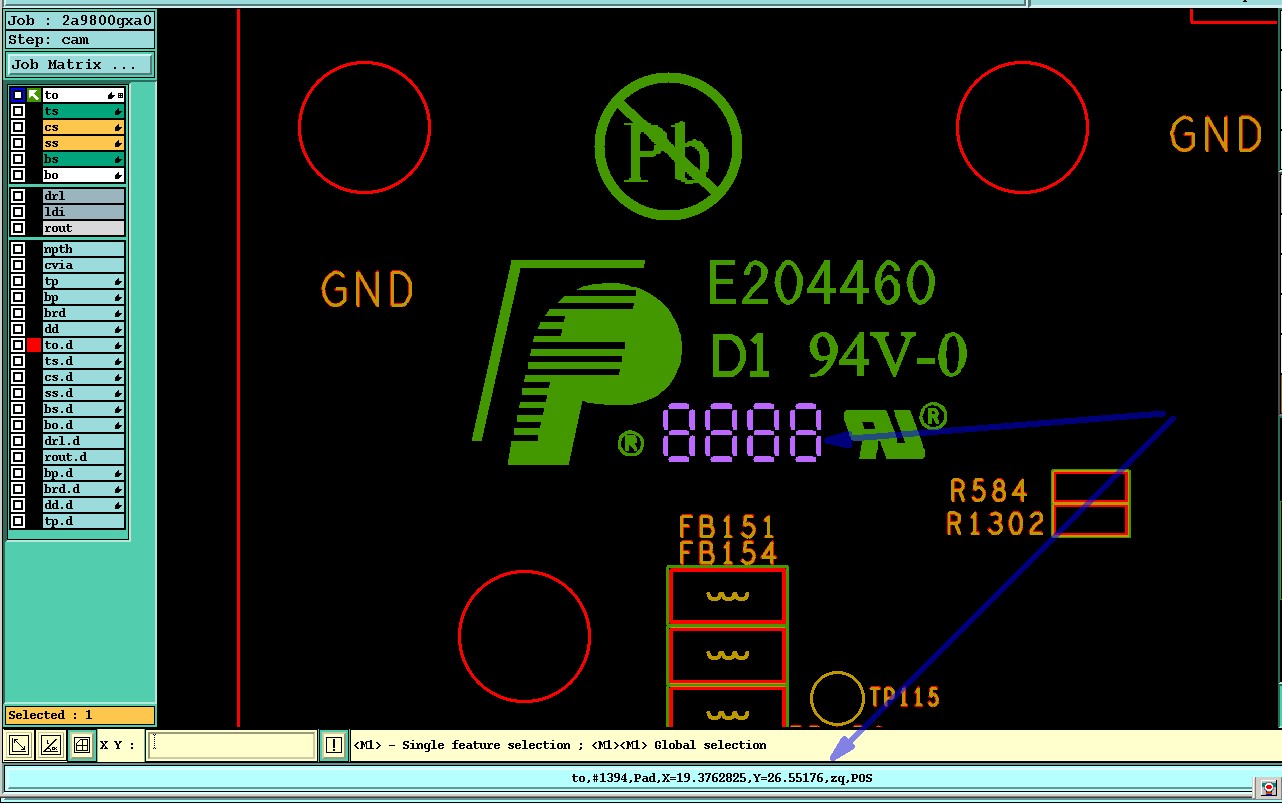Click the green arrow work-layer icon on 'to' row
The width and height of the screenshot is (1282, 804).
pos(34,95)
